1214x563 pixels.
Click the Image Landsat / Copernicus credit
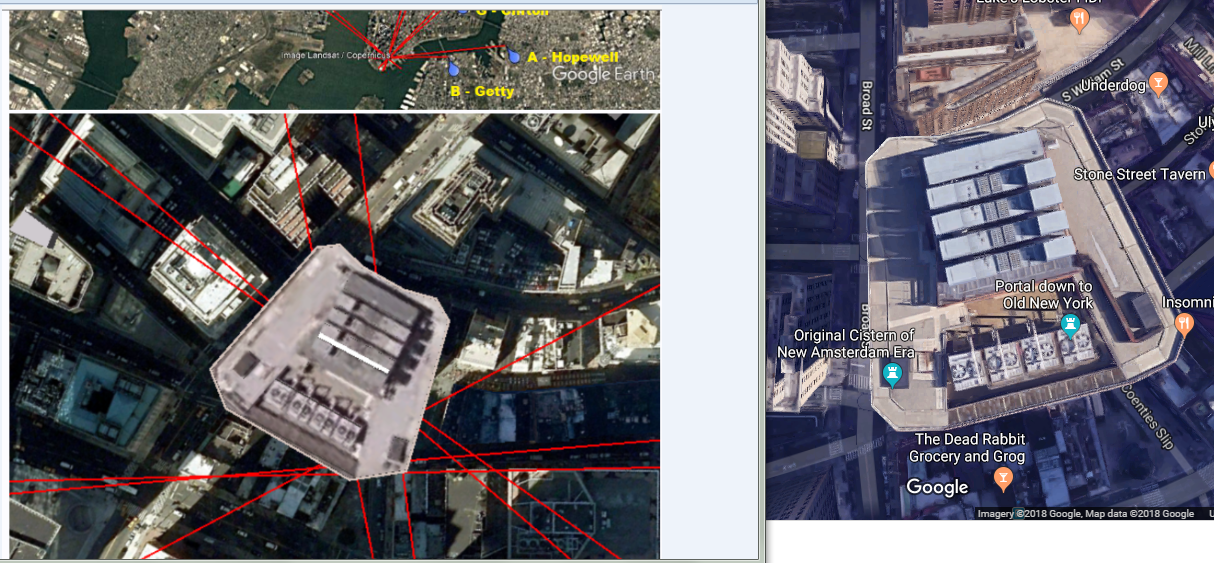pyautogui.click(x=328, y=56)
